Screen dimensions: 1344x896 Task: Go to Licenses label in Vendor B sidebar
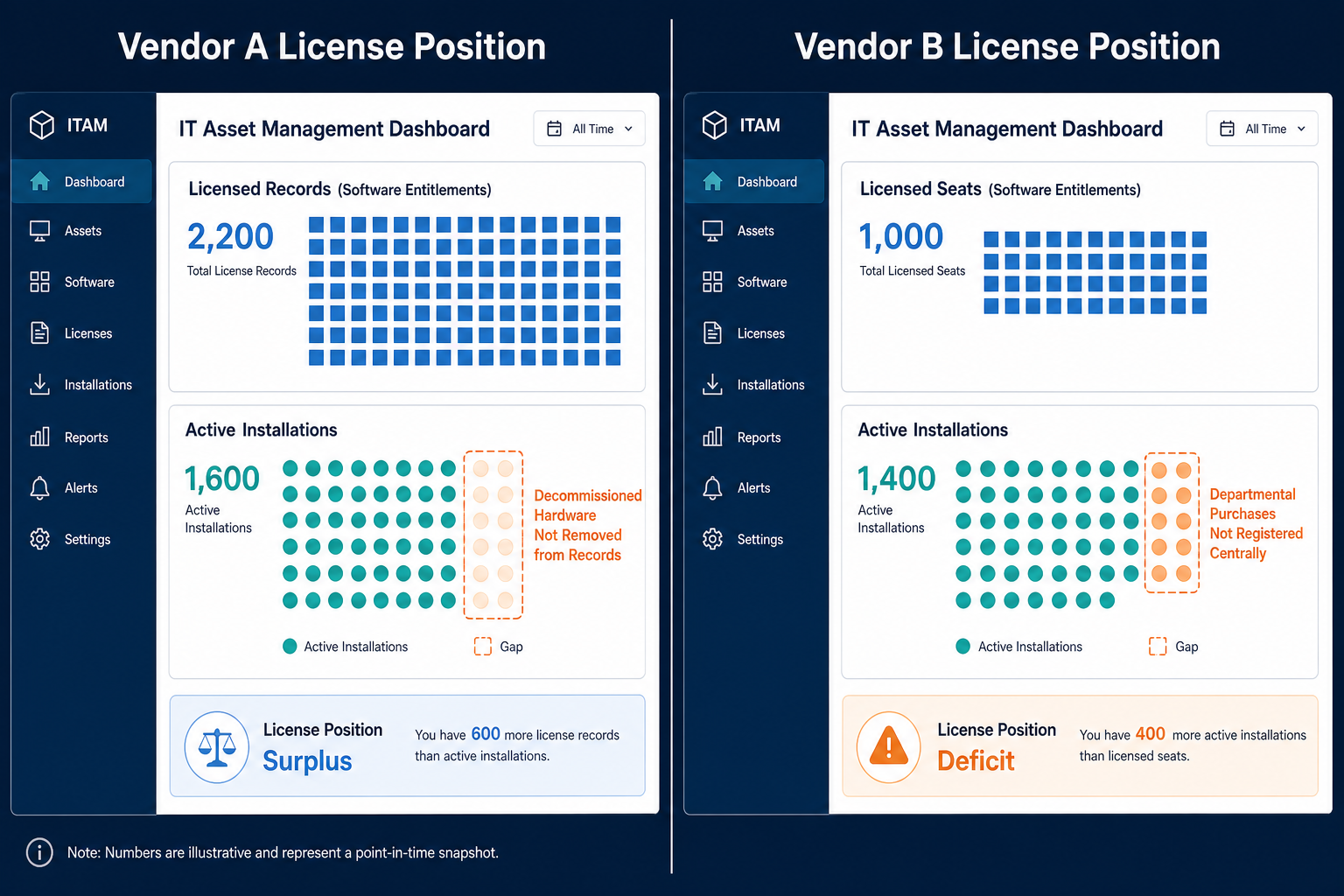pos(761,333)
